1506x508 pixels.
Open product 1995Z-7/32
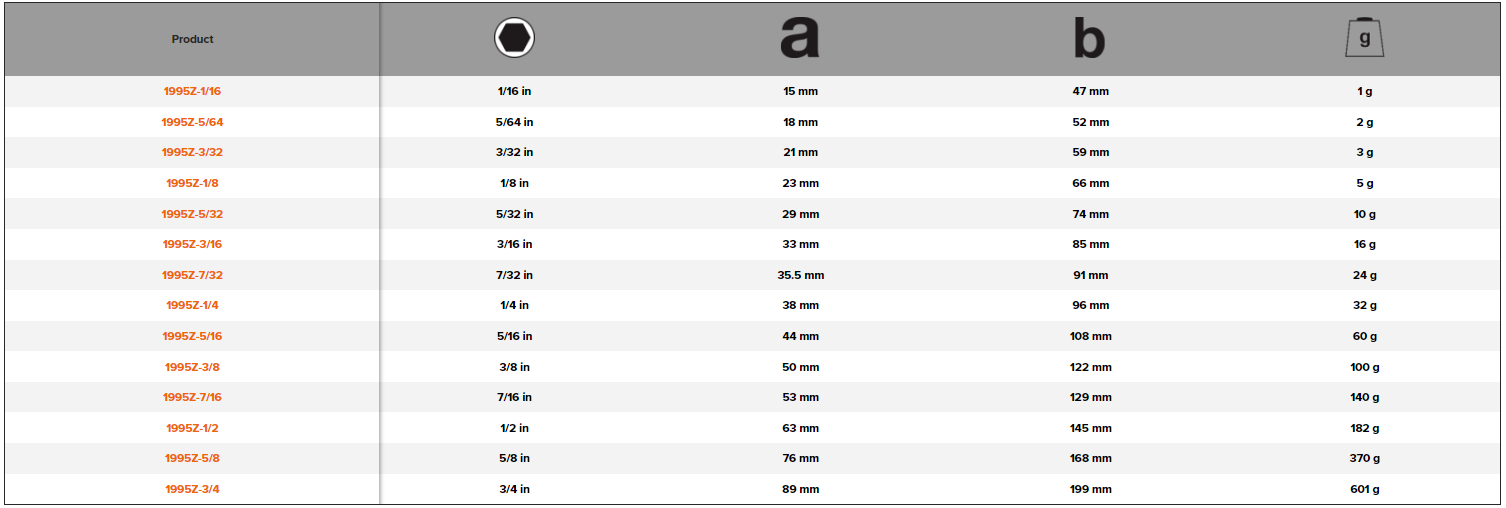(x=192, y=275)
